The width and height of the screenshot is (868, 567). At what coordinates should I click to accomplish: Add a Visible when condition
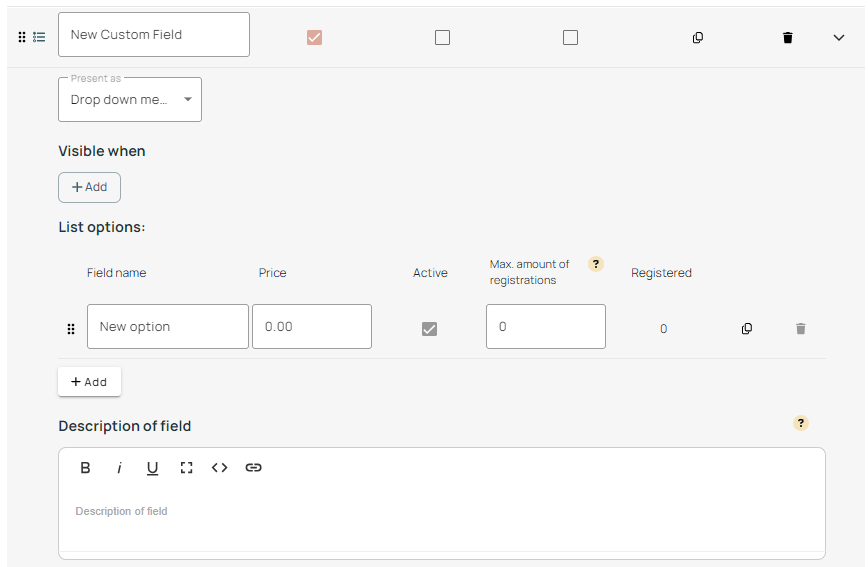click(89, 187)
